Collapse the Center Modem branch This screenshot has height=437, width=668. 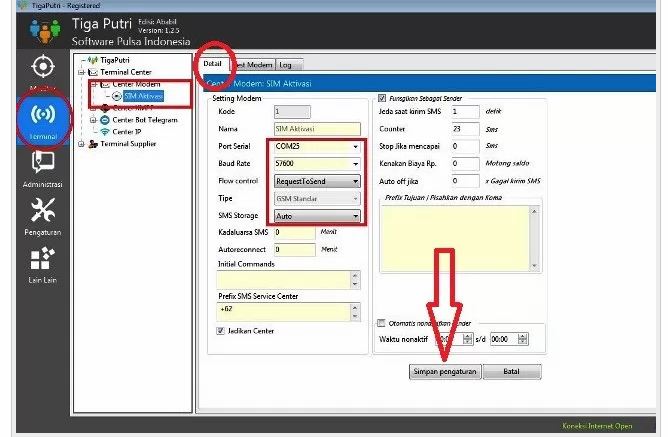coord(93,84)
